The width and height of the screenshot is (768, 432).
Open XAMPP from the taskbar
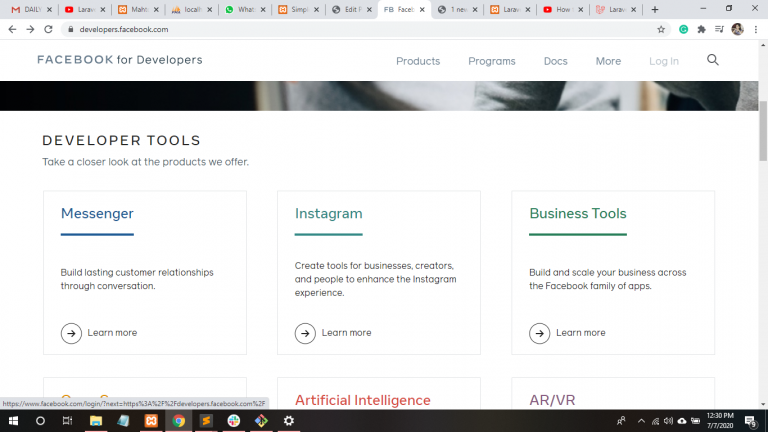[x=151, y=421]
